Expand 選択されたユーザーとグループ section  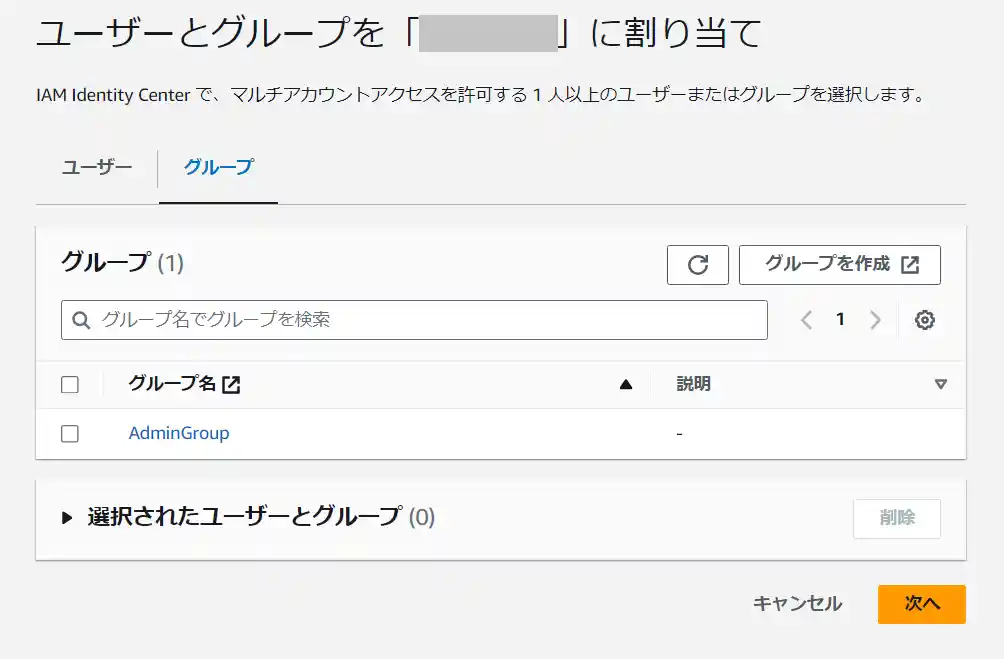67,518
